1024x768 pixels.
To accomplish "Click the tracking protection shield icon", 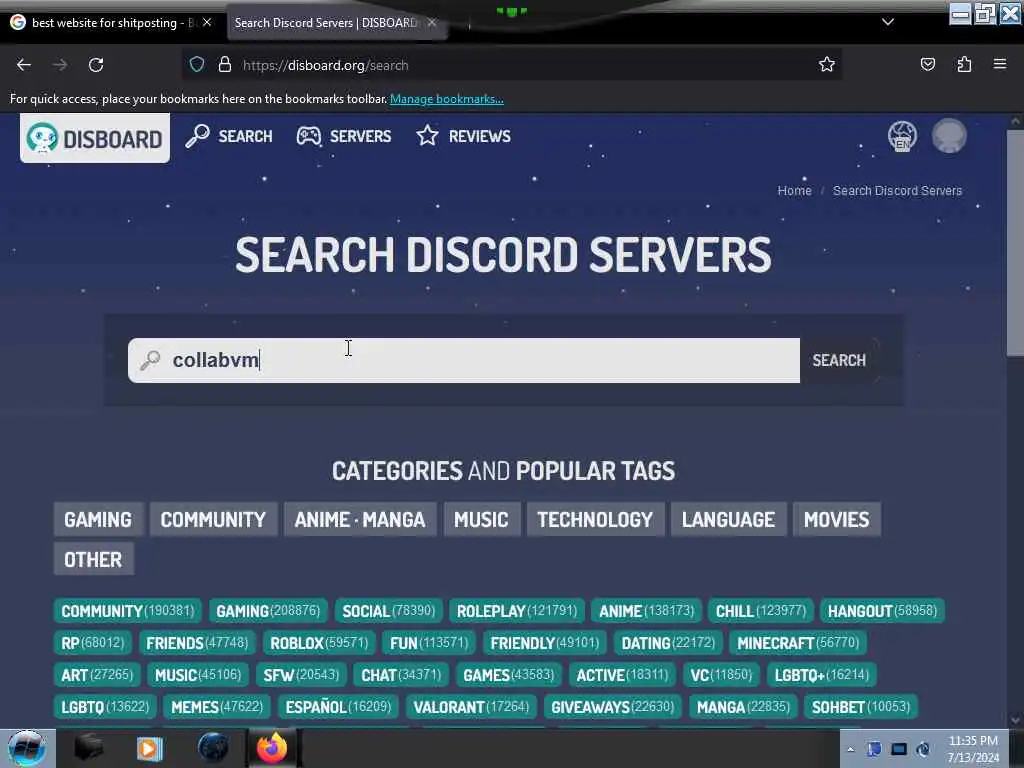I will [x=197, y=65].
